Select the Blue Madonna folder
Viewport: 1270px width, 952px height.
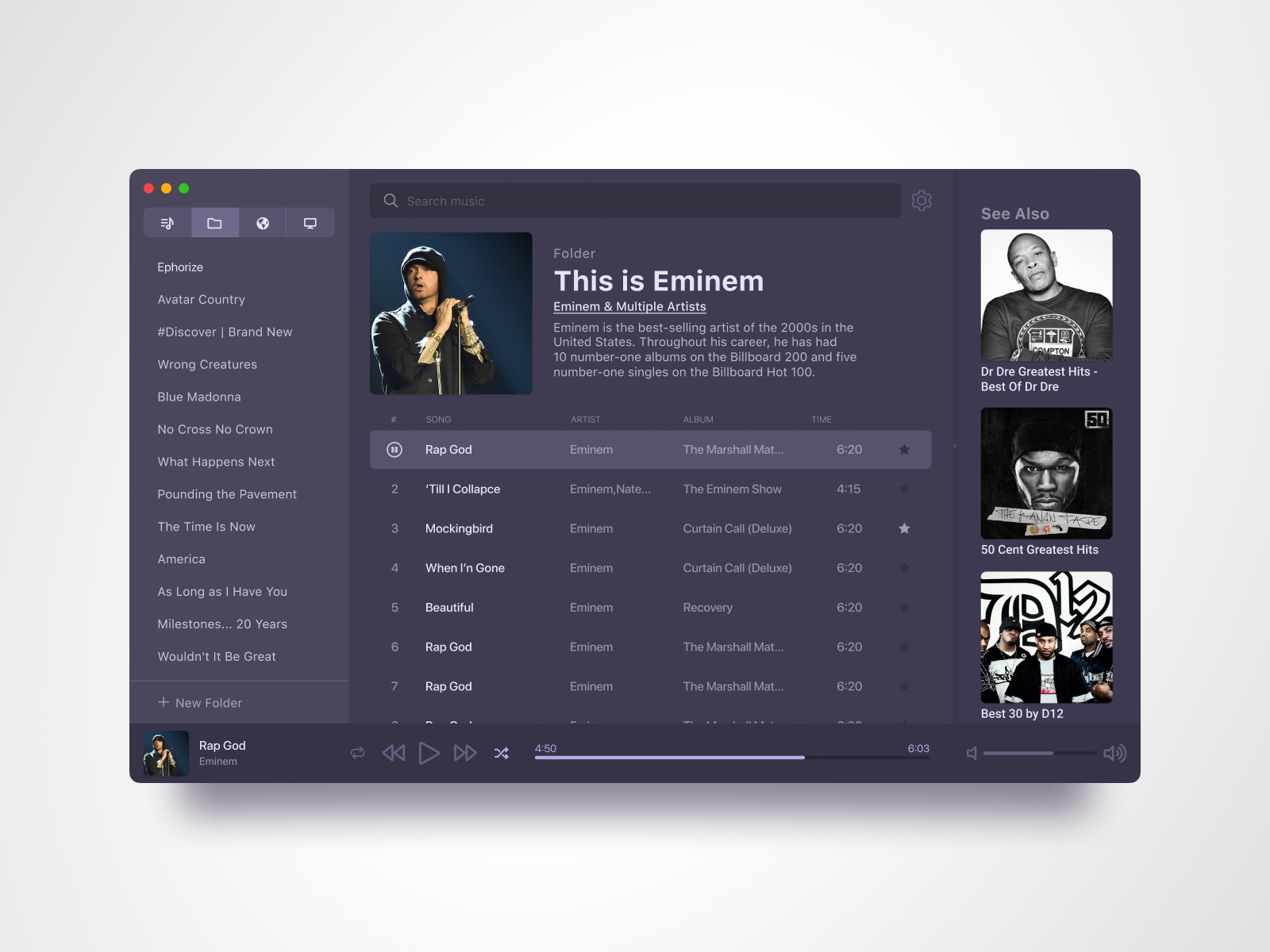coord(199,397)
